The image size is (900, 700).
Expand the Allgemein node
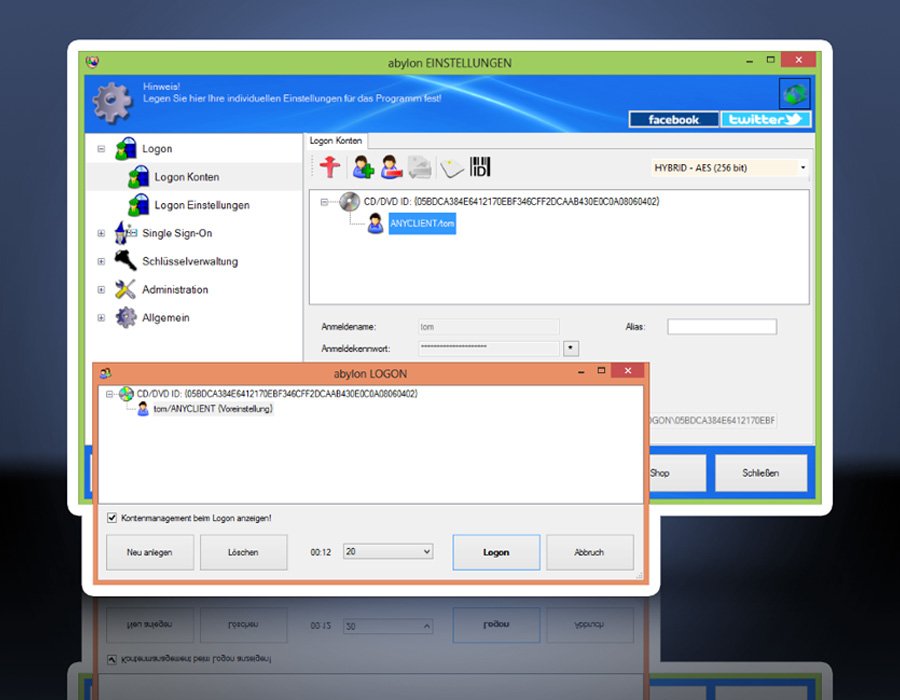(101, 317)
